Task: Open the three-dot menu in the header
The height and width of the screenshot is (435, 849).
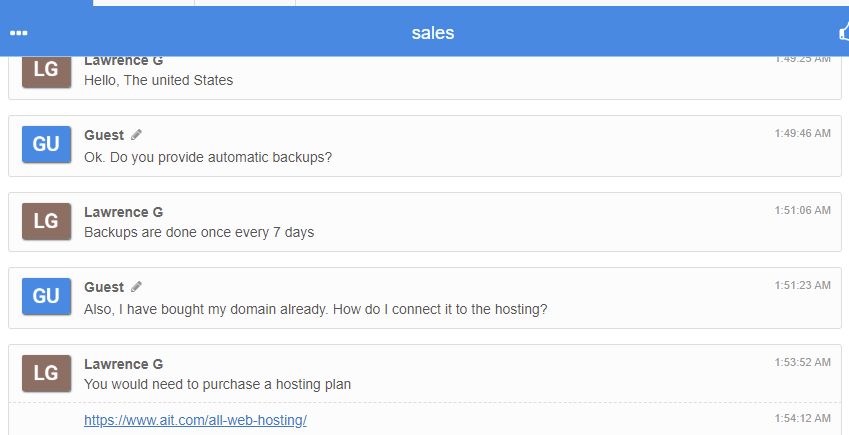Action: coord(18,33)
